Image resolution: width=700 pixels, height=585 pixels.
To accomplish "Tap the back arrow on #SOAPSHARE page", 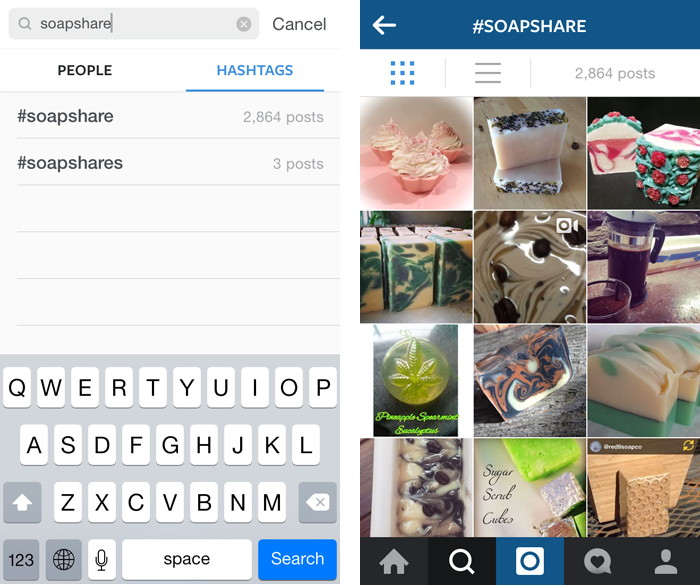I will coord(384,25).
